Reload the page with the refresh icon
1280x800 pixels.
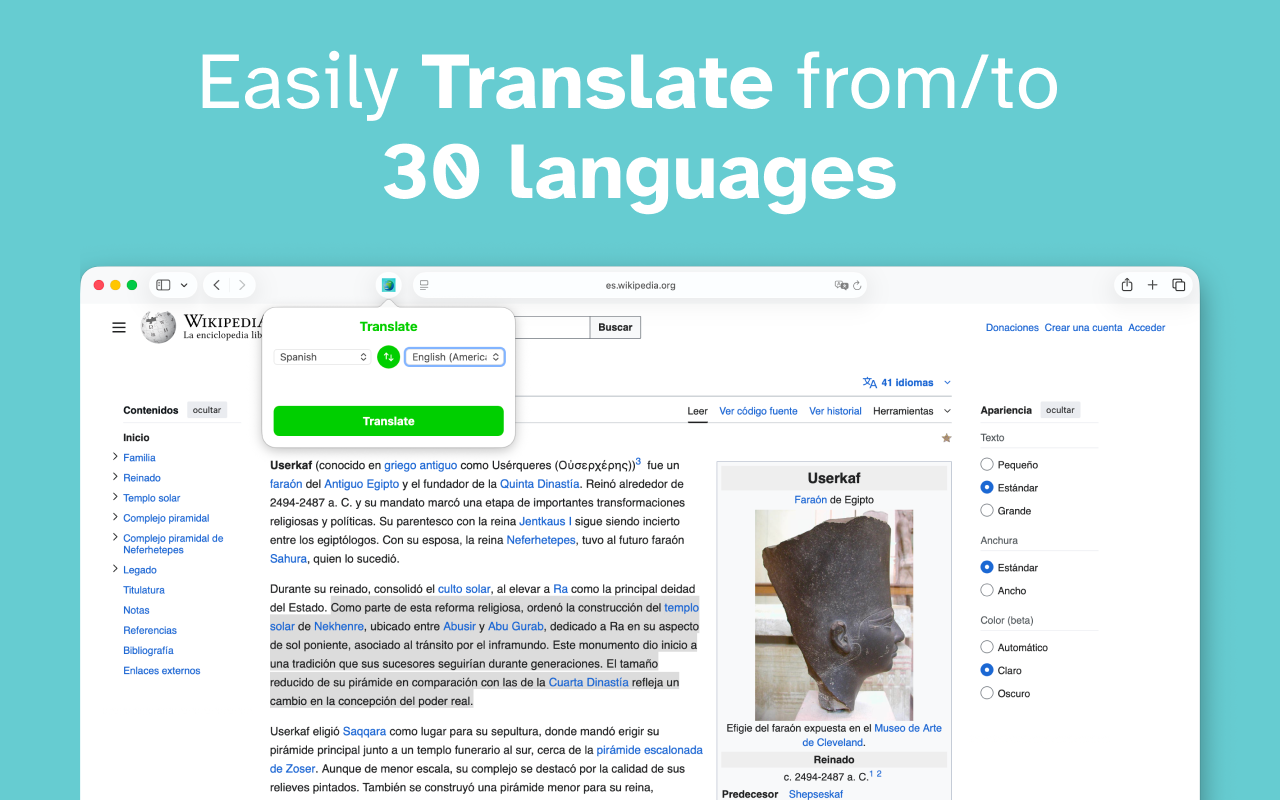(857, 285)
